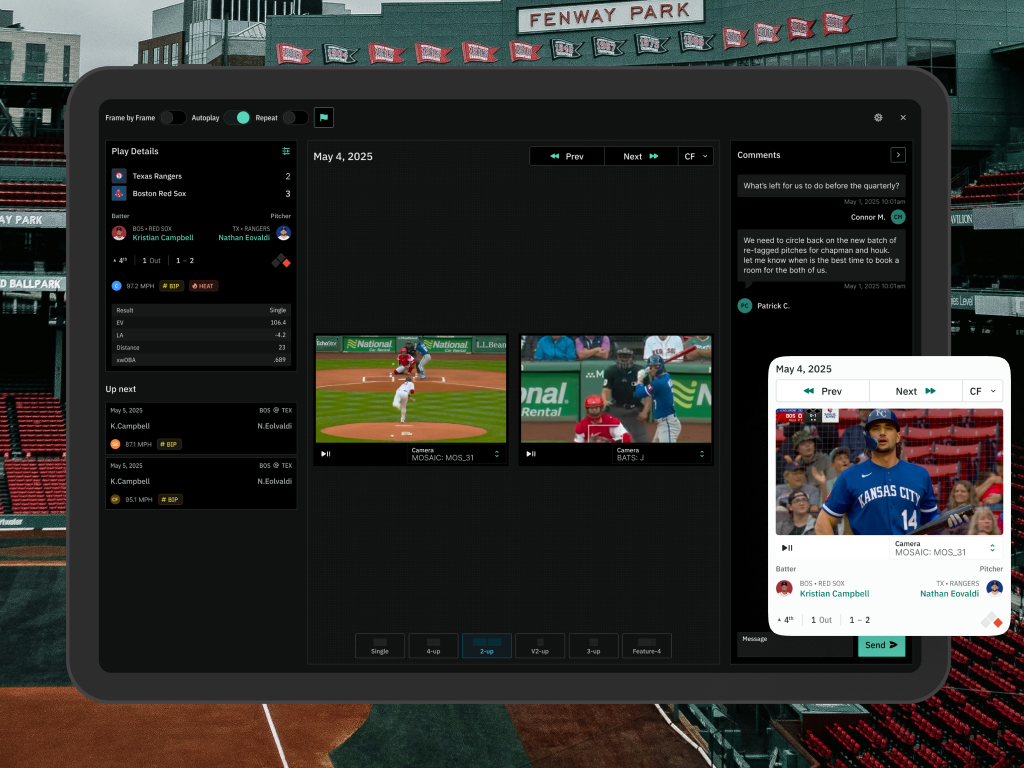Image resolution: width=1024 pixels, height=768 pixels.
Task: Click the BATS: J batter view video
Action: click(616, 389)
